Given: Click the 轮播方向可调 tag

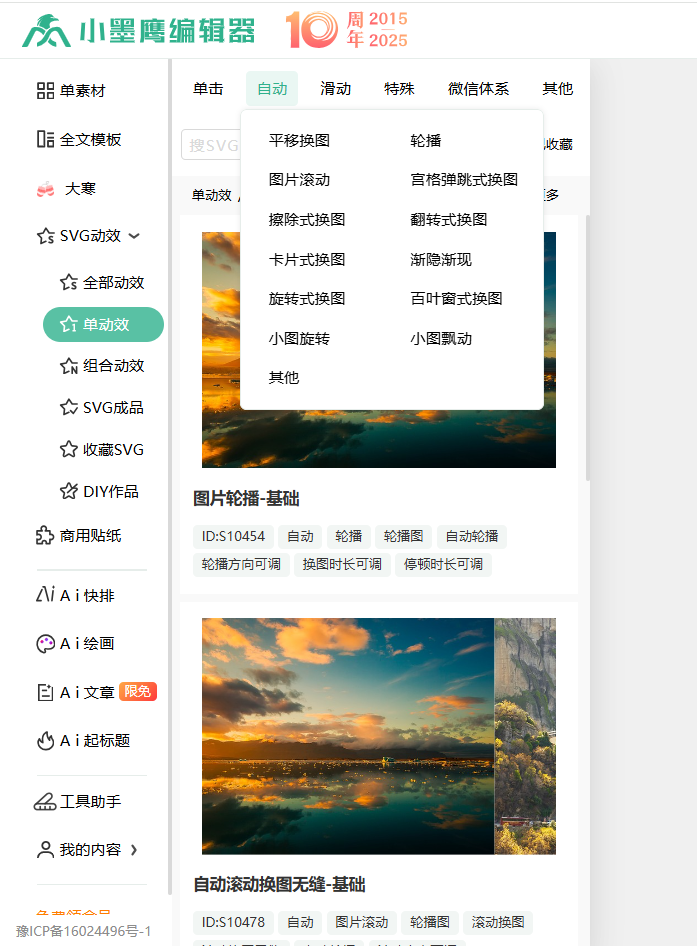Looking at the screenshot, I should (241, 565).
